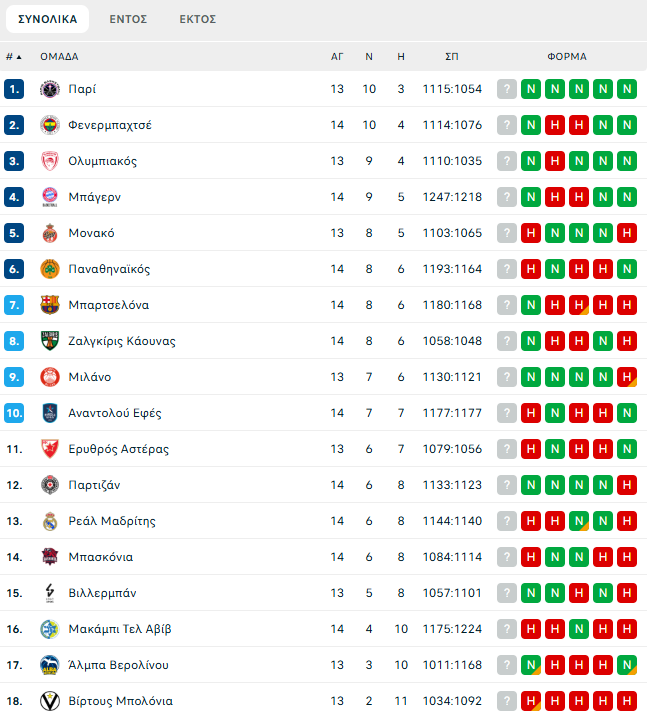Click the Μπάγερν club logo

pos(50,197)
